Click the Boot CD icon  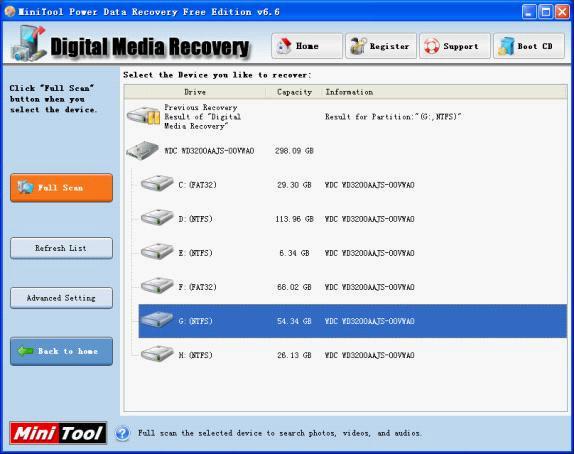[506, 46]
